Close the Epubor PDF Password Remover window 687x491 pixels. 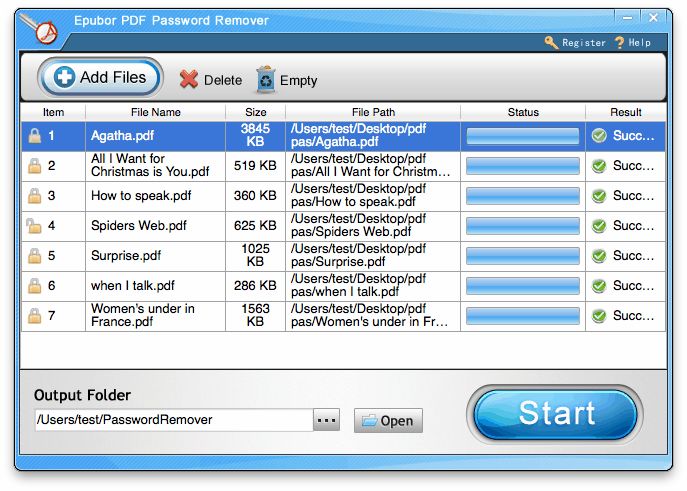(653, 18)
